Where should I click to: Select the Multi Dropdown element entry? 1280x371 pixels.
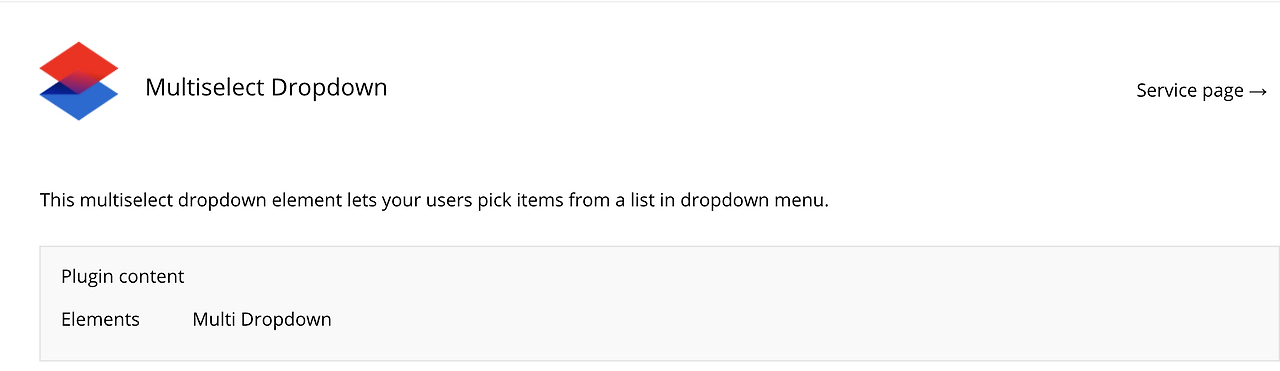pyautogui.click(x=262, y=320)
